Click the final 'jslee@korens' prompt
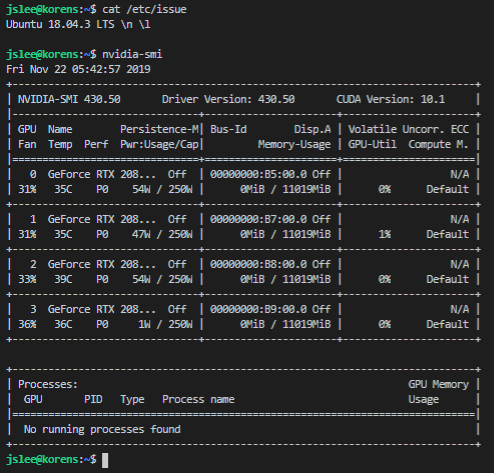Image resolution: width=494 pixels, height=473 pixels. (42, 459)
